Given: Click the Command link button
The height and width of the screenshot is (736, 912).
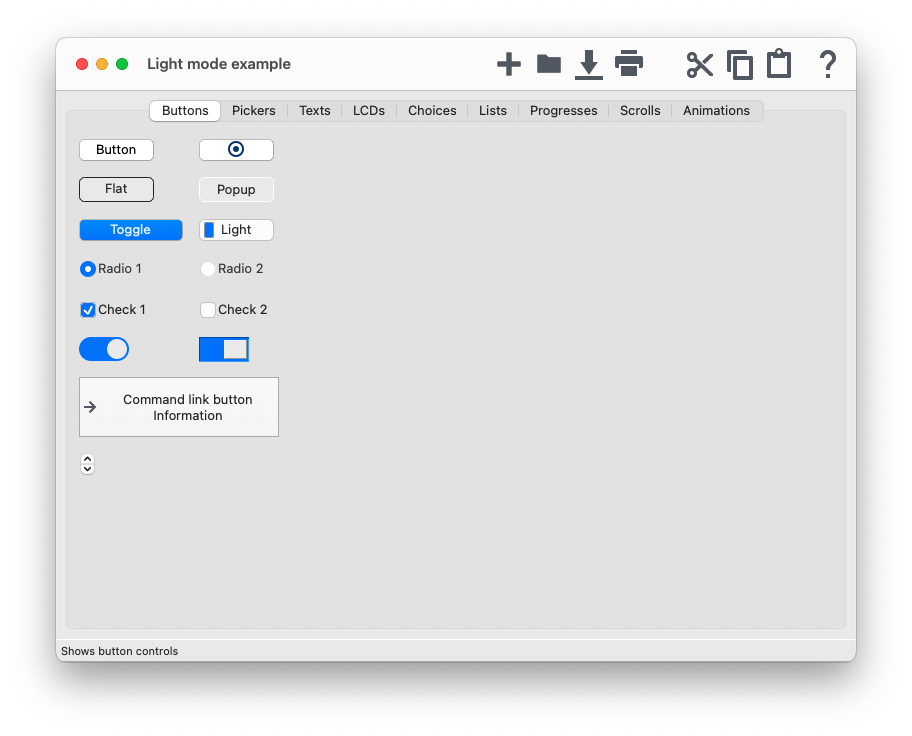Looking at the screenshot, I should (x=179, y=407).
